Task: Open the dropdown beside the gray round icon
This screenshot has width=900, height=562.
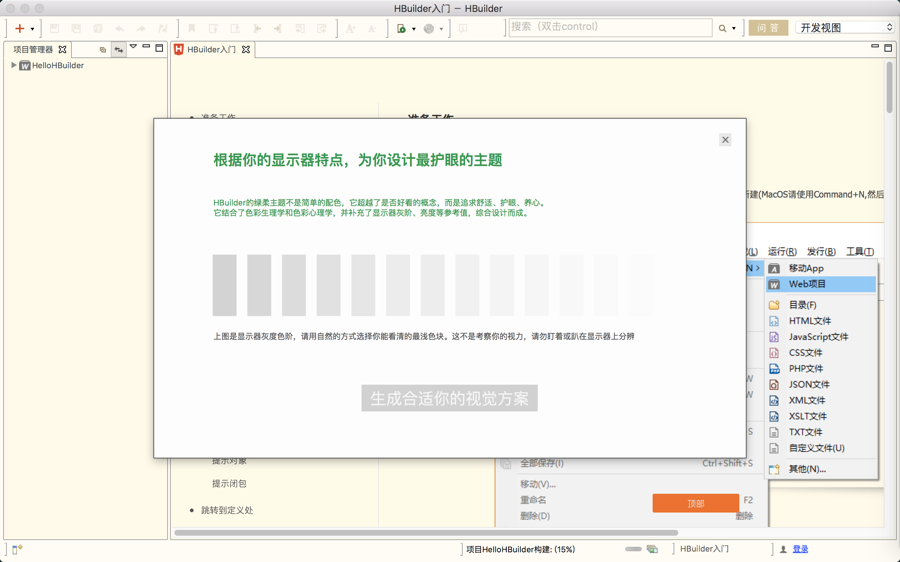Action: [441, 29]
